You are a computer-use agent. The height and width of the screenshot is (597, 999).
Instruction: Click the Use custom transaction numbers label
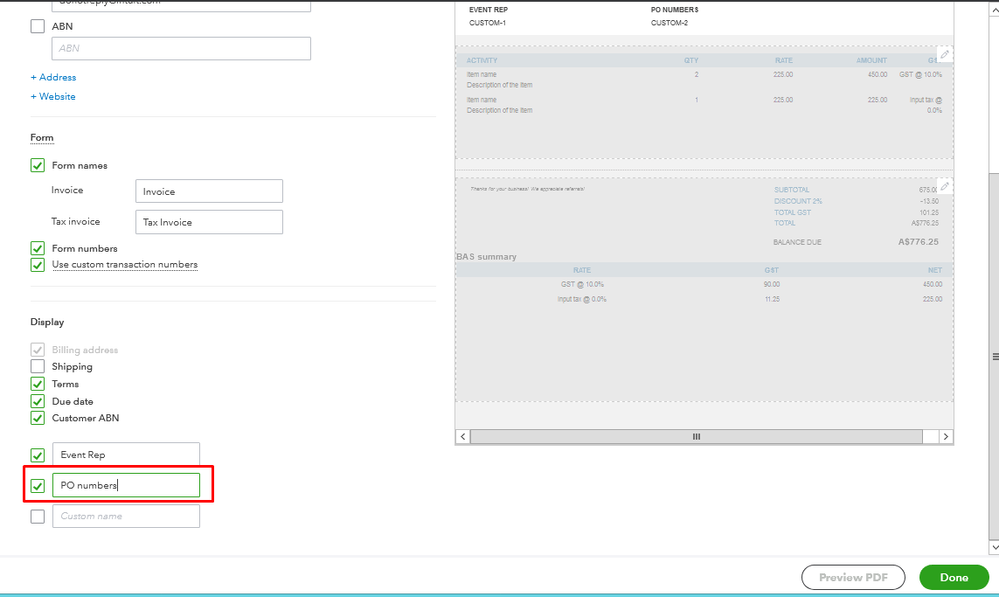pos(125,264)
